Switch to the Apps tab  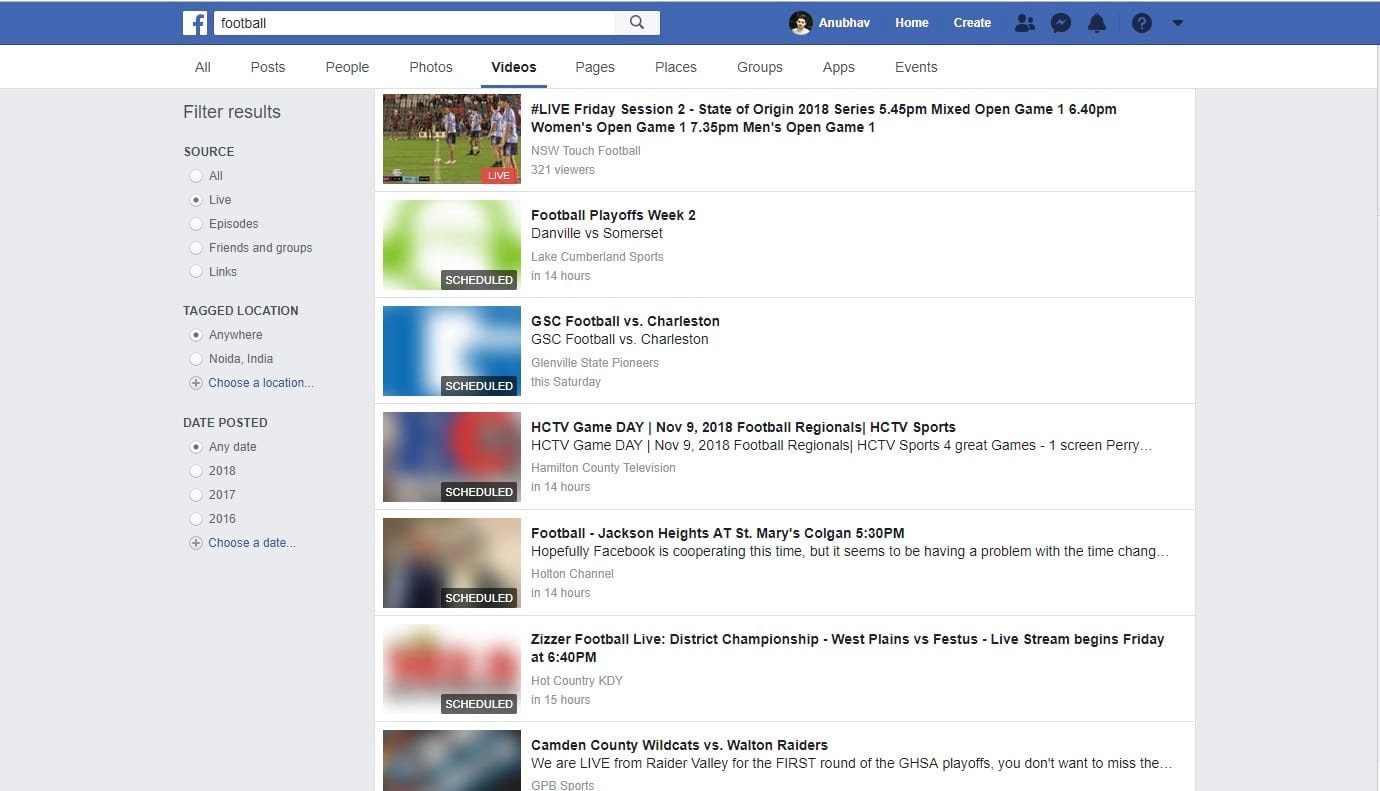839,67
